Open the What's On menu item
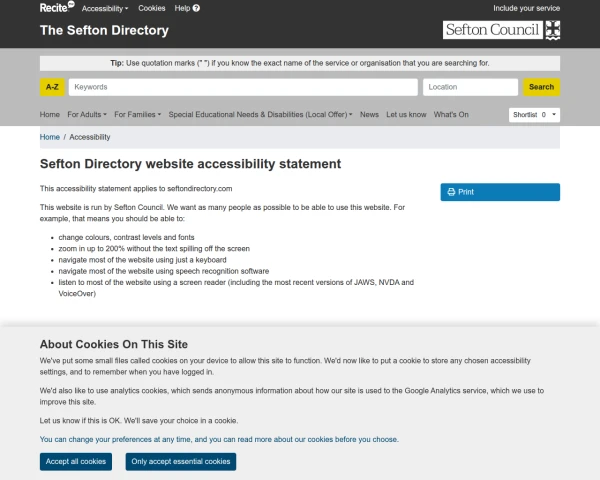Viewport: 600px width, 480px height. [450, 115]
